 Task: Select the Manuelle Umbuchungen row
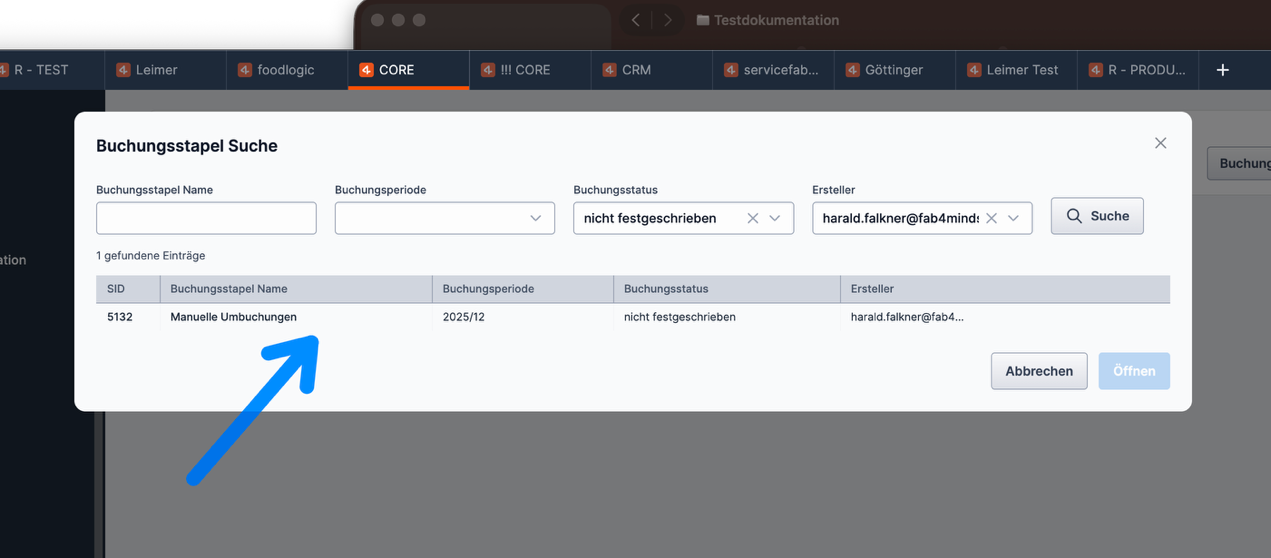point(233,317)
